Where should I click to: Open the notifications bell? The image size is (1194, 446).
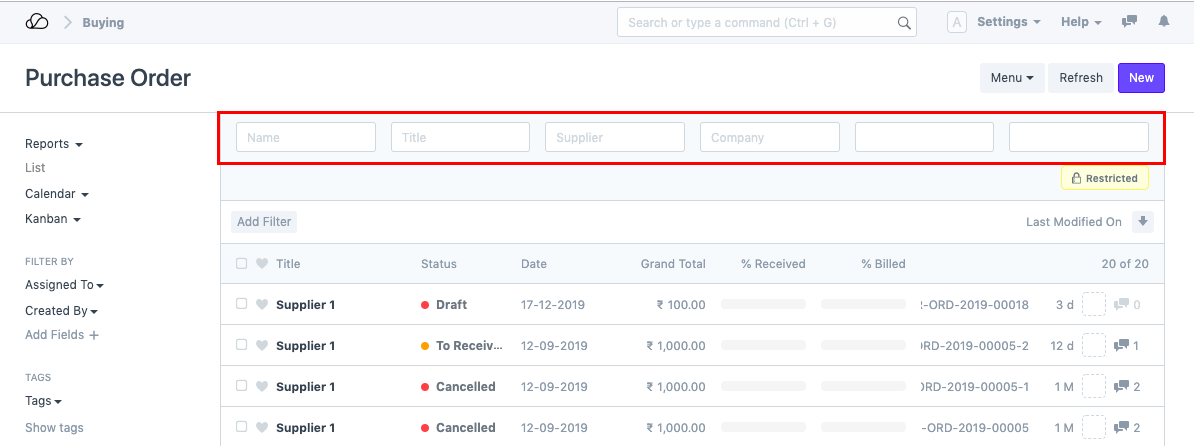point(1163,22)
